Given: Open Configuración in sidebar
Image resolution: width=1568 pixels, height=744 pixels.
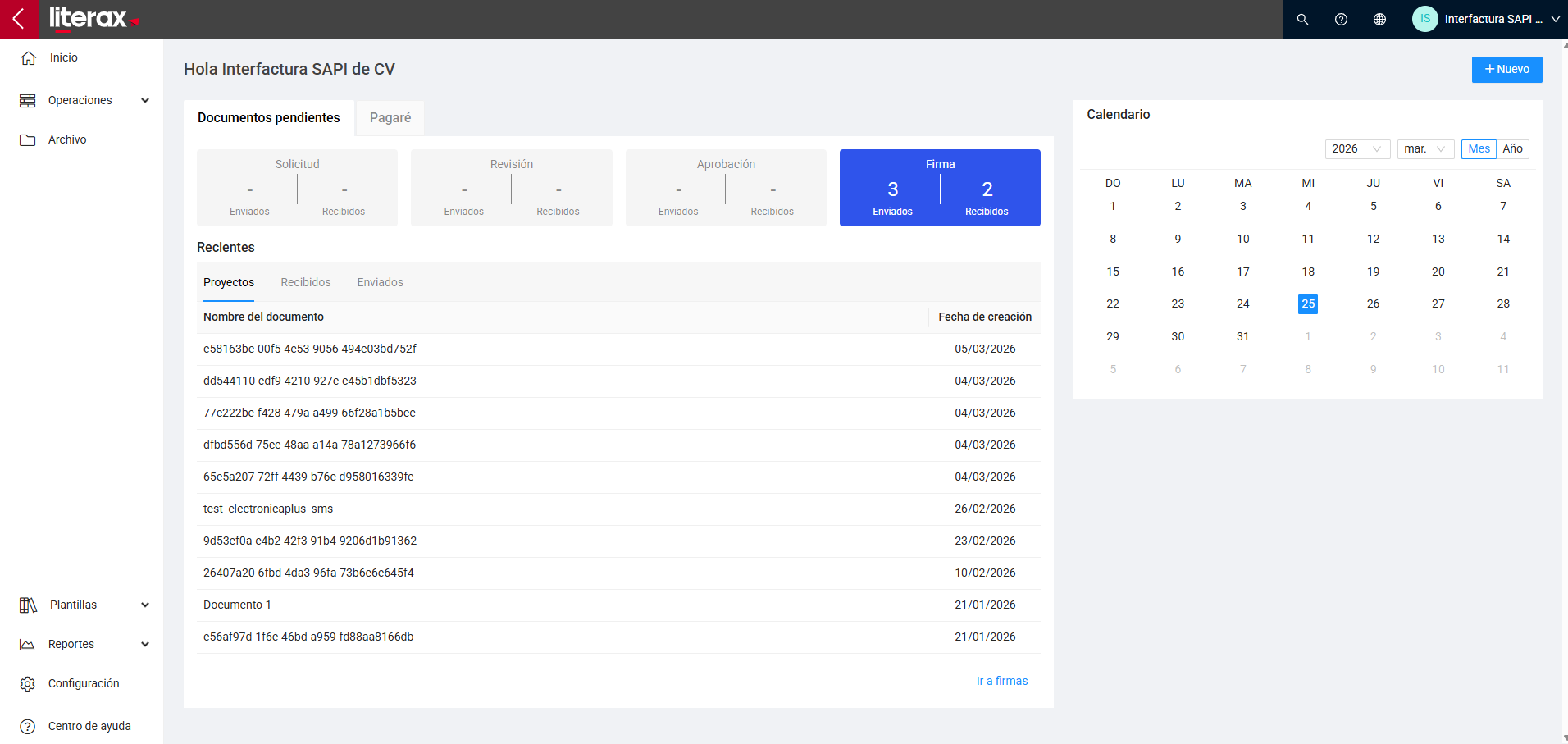Looking at the screenshot, I should [x=84, y=683].
